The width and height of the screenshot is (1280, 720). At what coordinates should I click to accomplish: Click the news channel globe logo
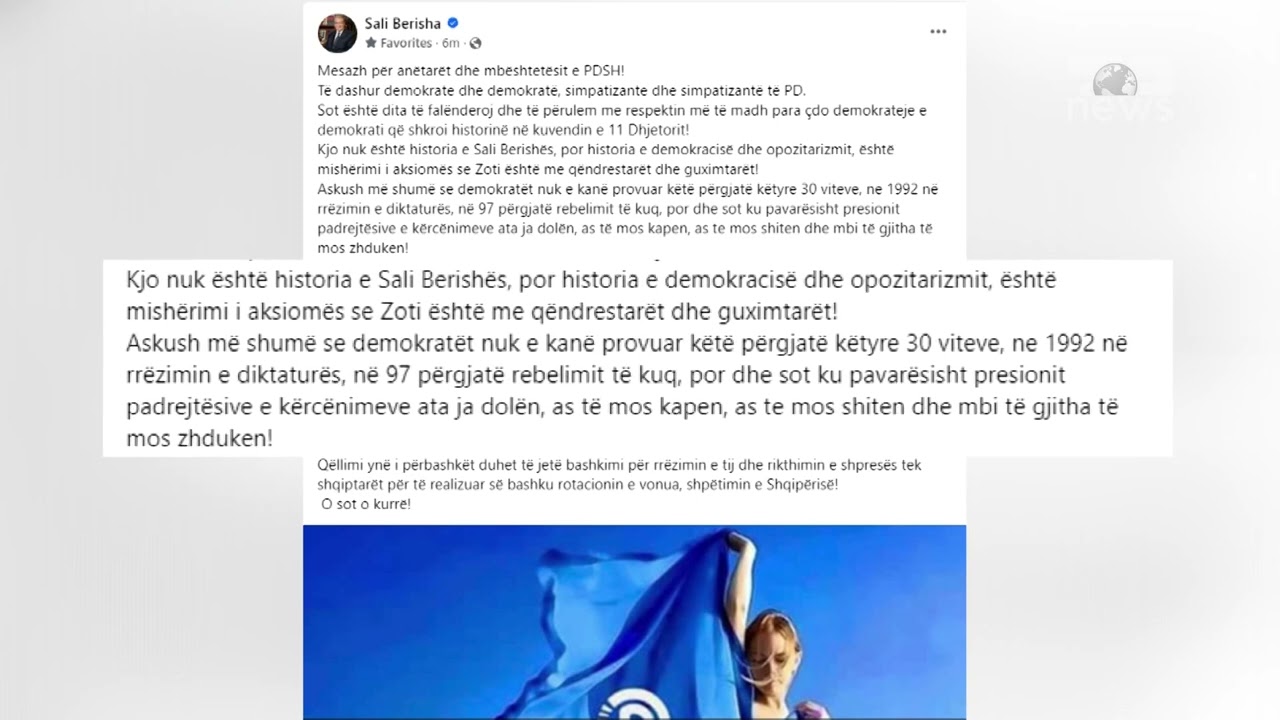tap(1115, 80)
